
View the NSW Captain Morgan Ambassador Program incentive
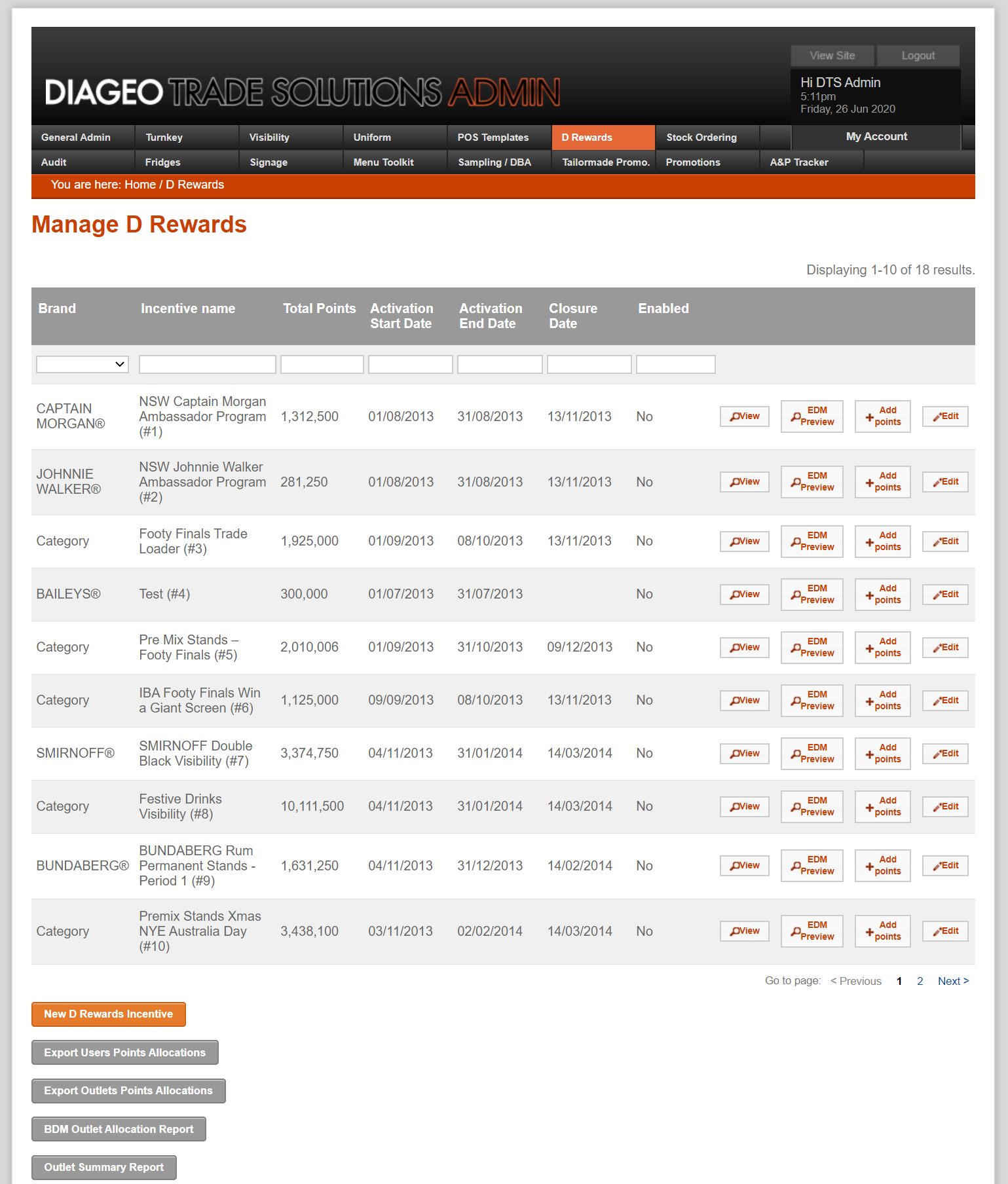(745, 416)
